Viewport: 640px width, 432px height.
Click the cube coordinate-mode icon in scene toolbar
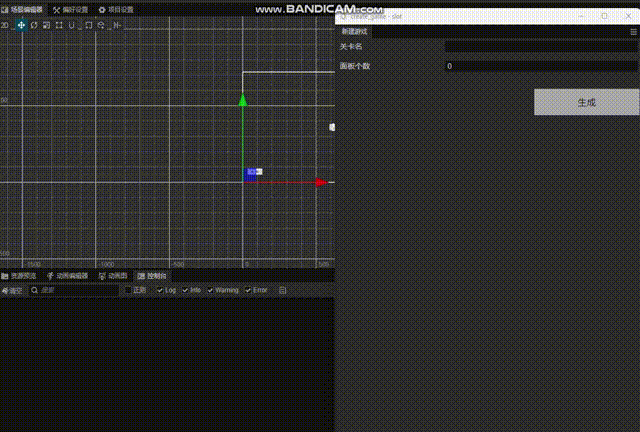(101, 25)
